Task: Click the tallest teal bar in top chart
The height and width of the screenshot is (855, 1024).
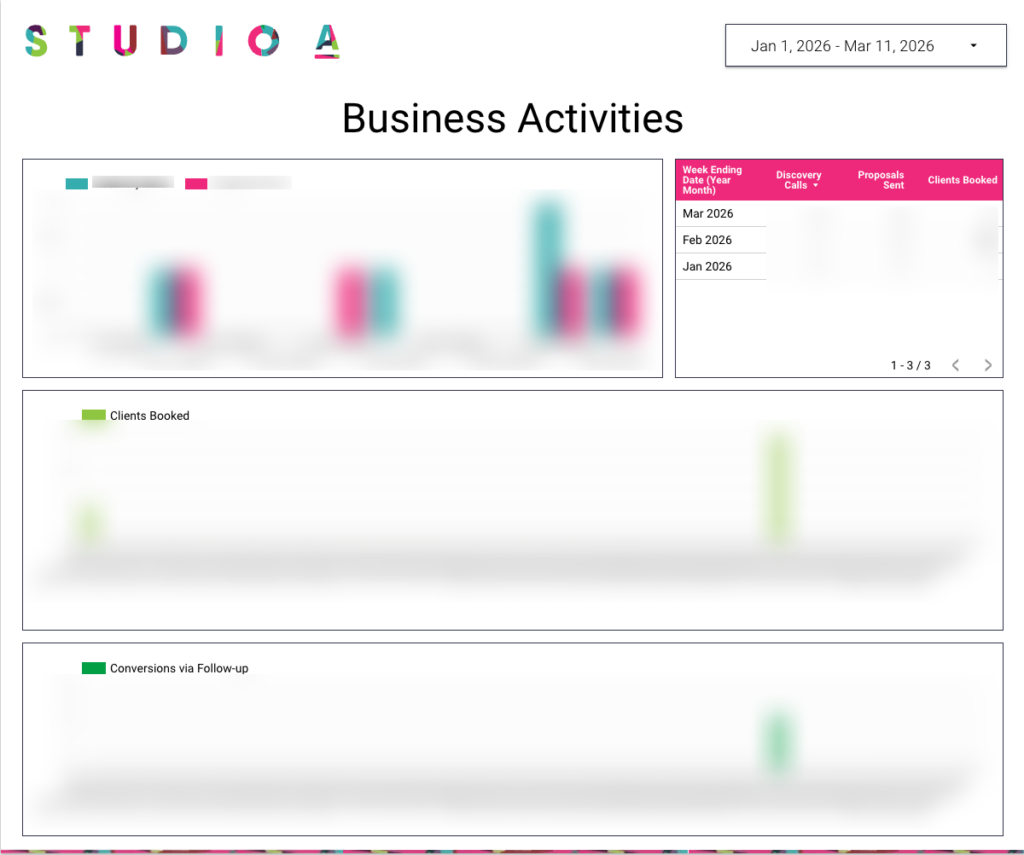Action: tap(546, 270)
